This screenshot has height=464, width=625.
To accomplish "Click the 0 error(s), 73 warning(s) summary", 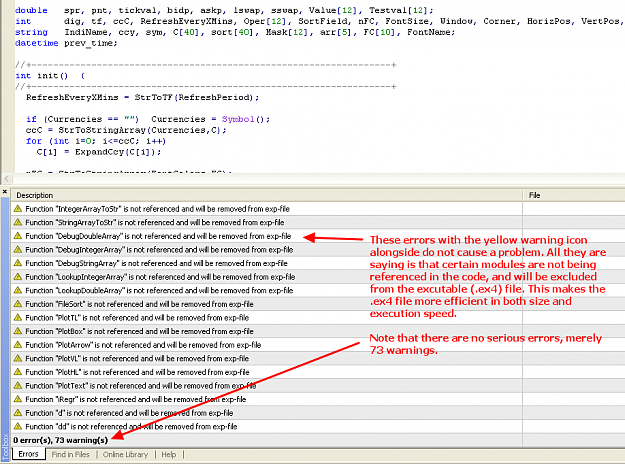I will (x=61, y=440).
